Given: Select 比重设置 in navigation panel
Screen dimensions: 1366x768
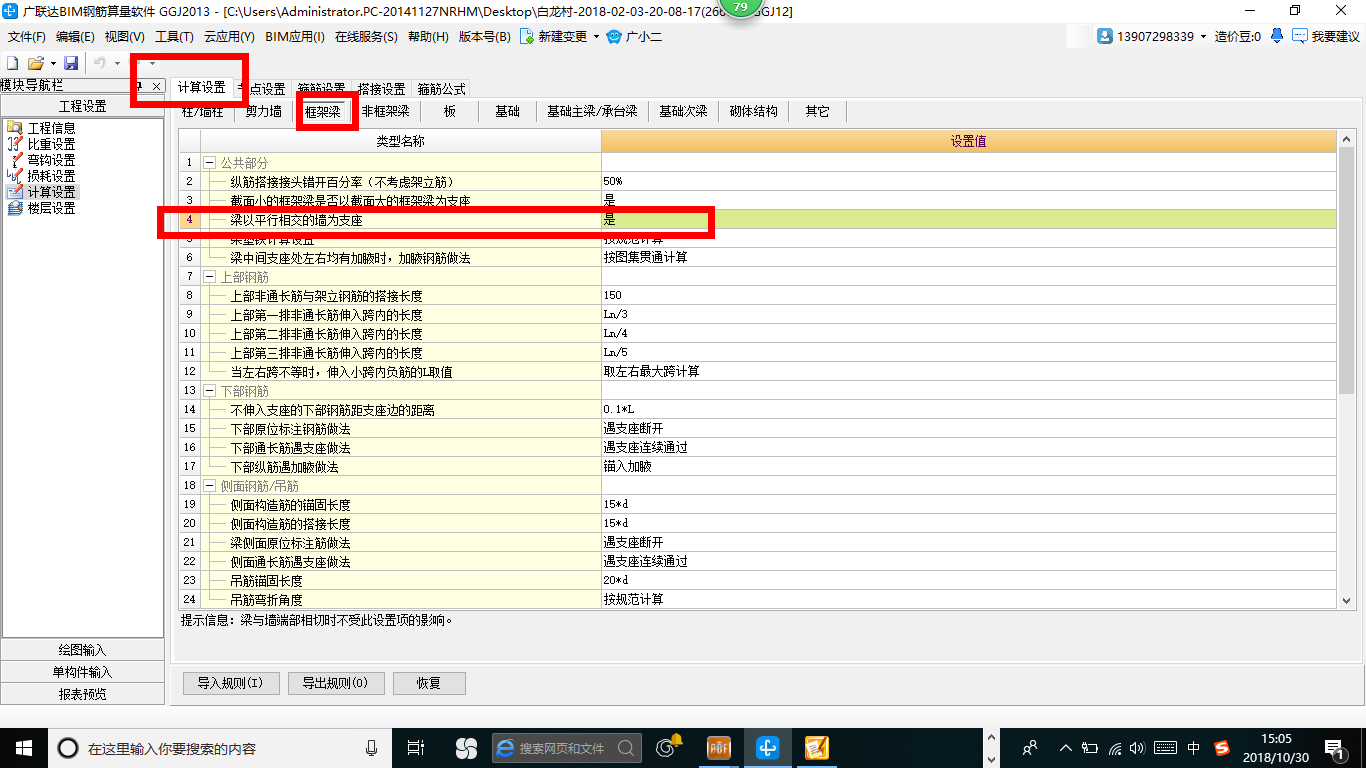Looking at the screenshot, I should pyautogui.click(x=51, y=144).
